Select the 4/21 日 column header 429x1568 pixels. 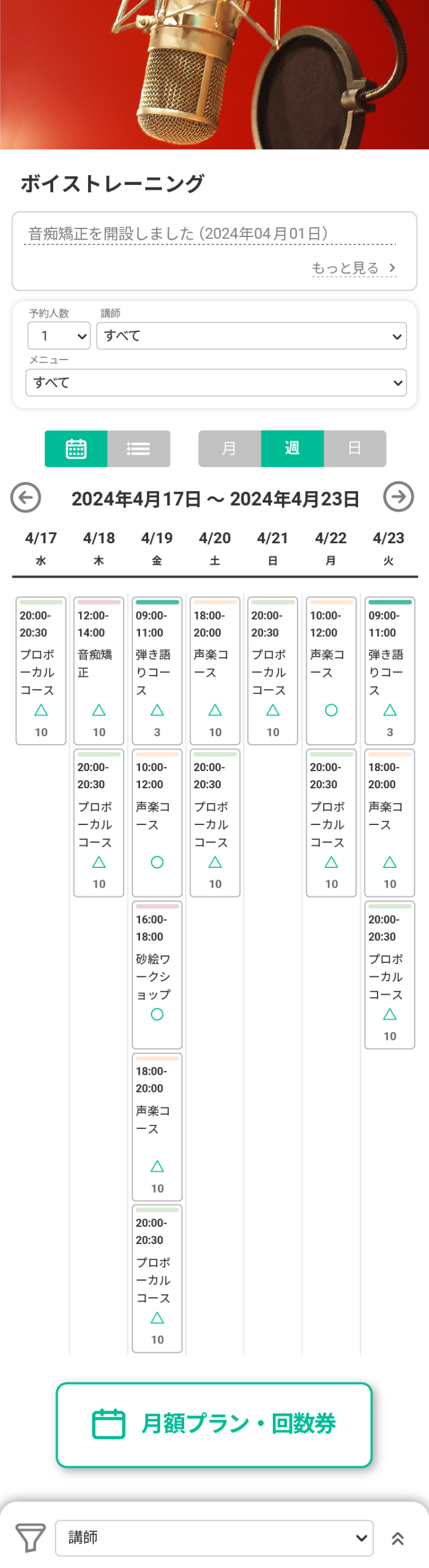[x=272, y=547]
